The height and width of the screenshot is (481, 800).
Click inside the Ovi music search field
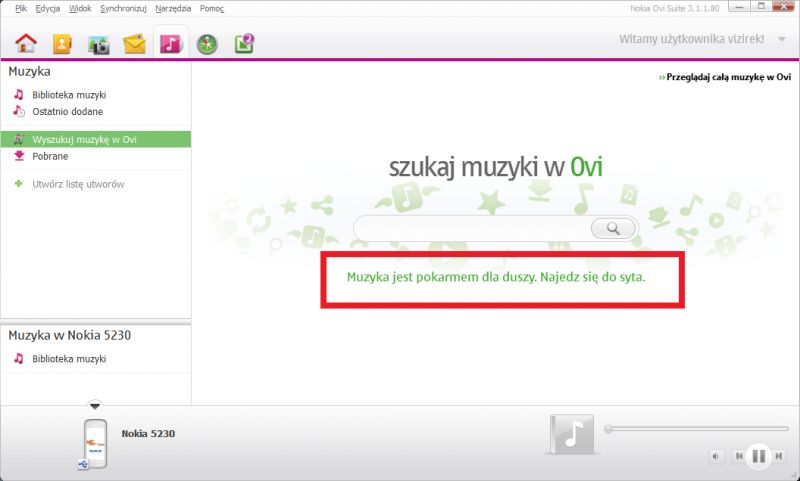pyautogui.click(x=472, y=228)
